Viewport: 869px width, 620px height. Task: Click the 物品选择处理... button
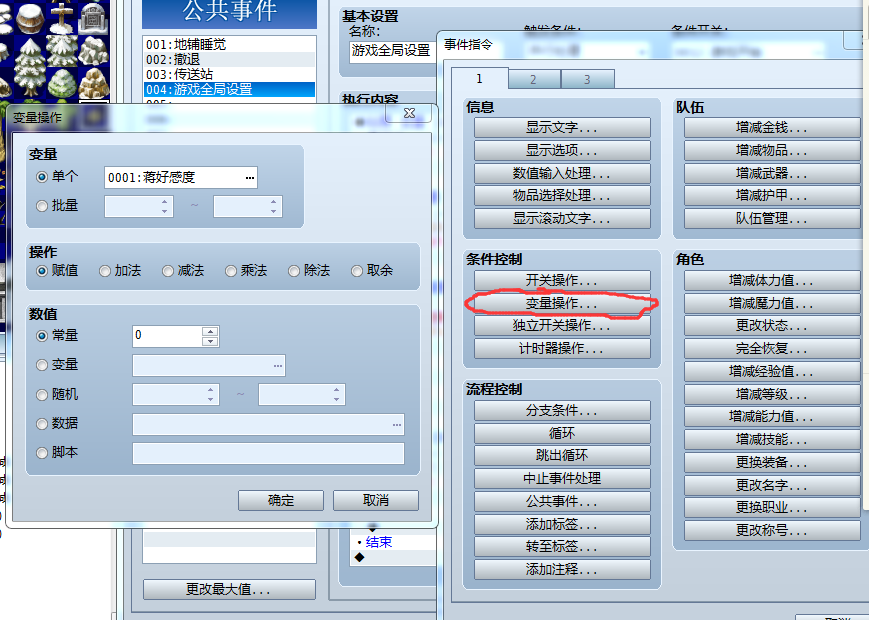pos(562,196)
